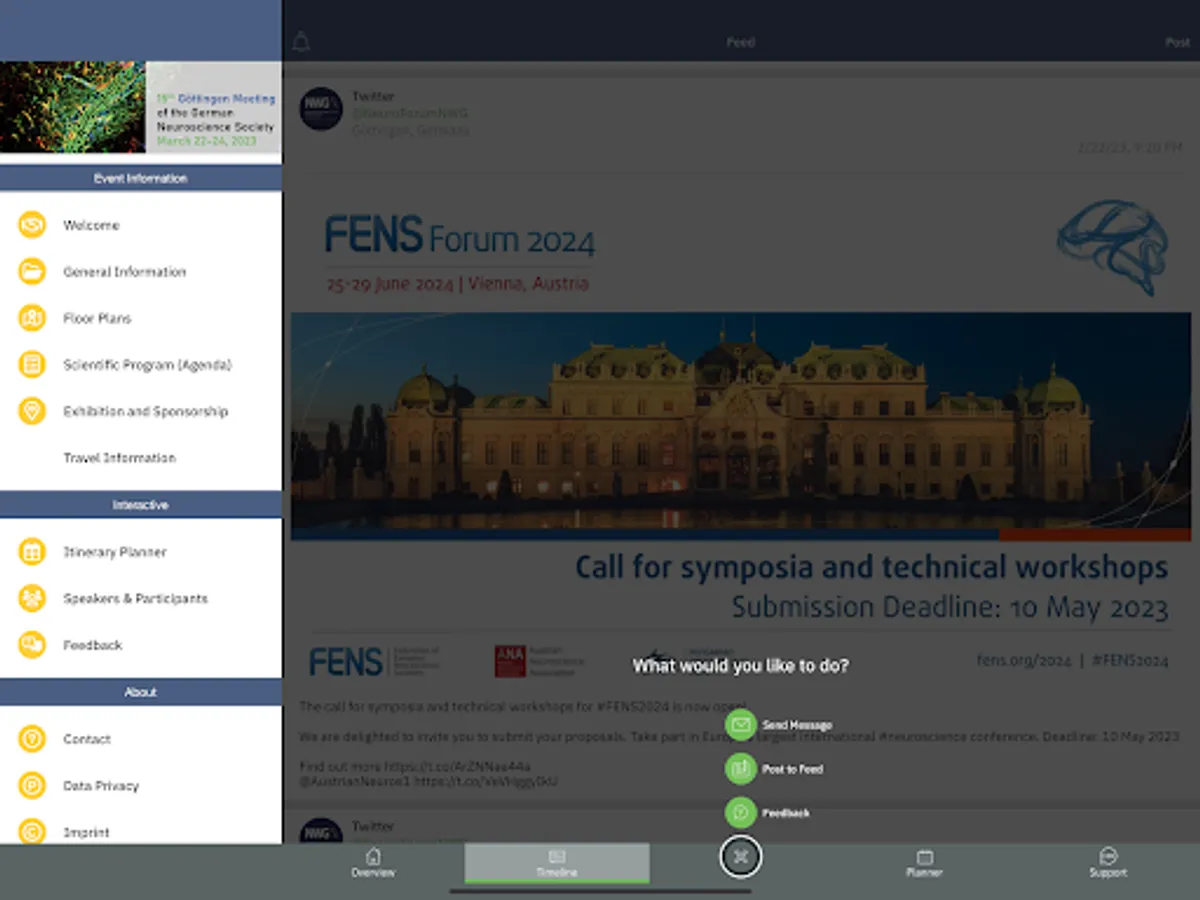Tap the Göttingen Meeting banner image
Screen dimensions: 1200x900
141,107
